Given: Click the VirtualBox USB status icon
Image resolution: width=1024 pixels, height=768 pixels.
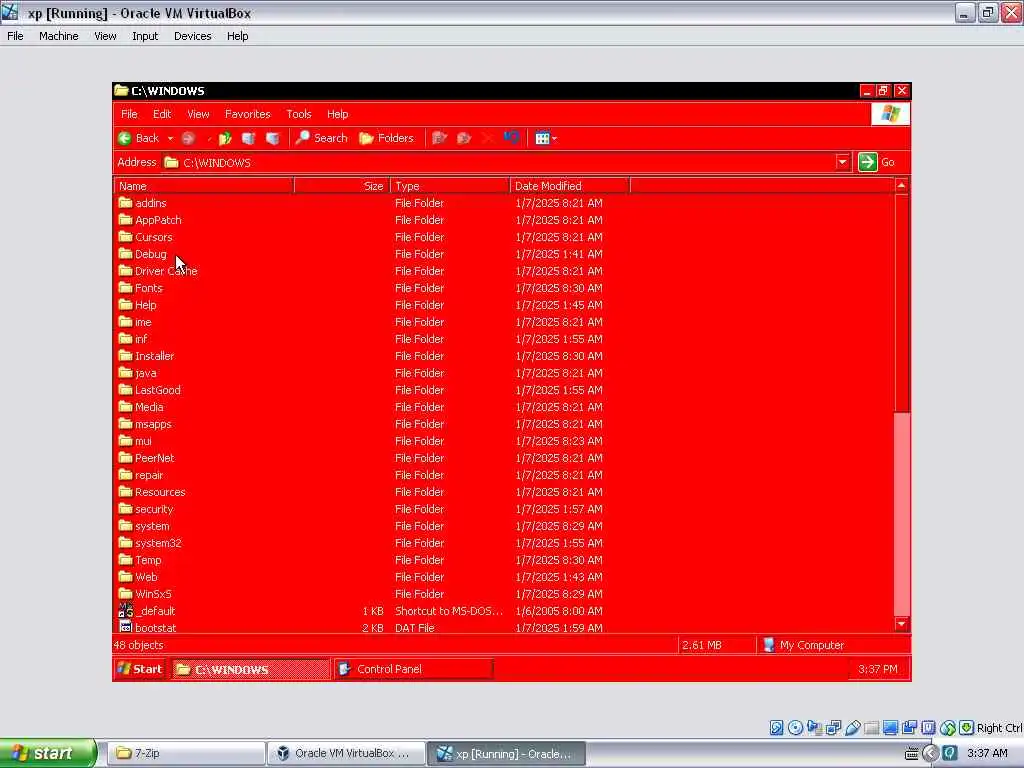Looking at the screenshot, I should [852, 728].
